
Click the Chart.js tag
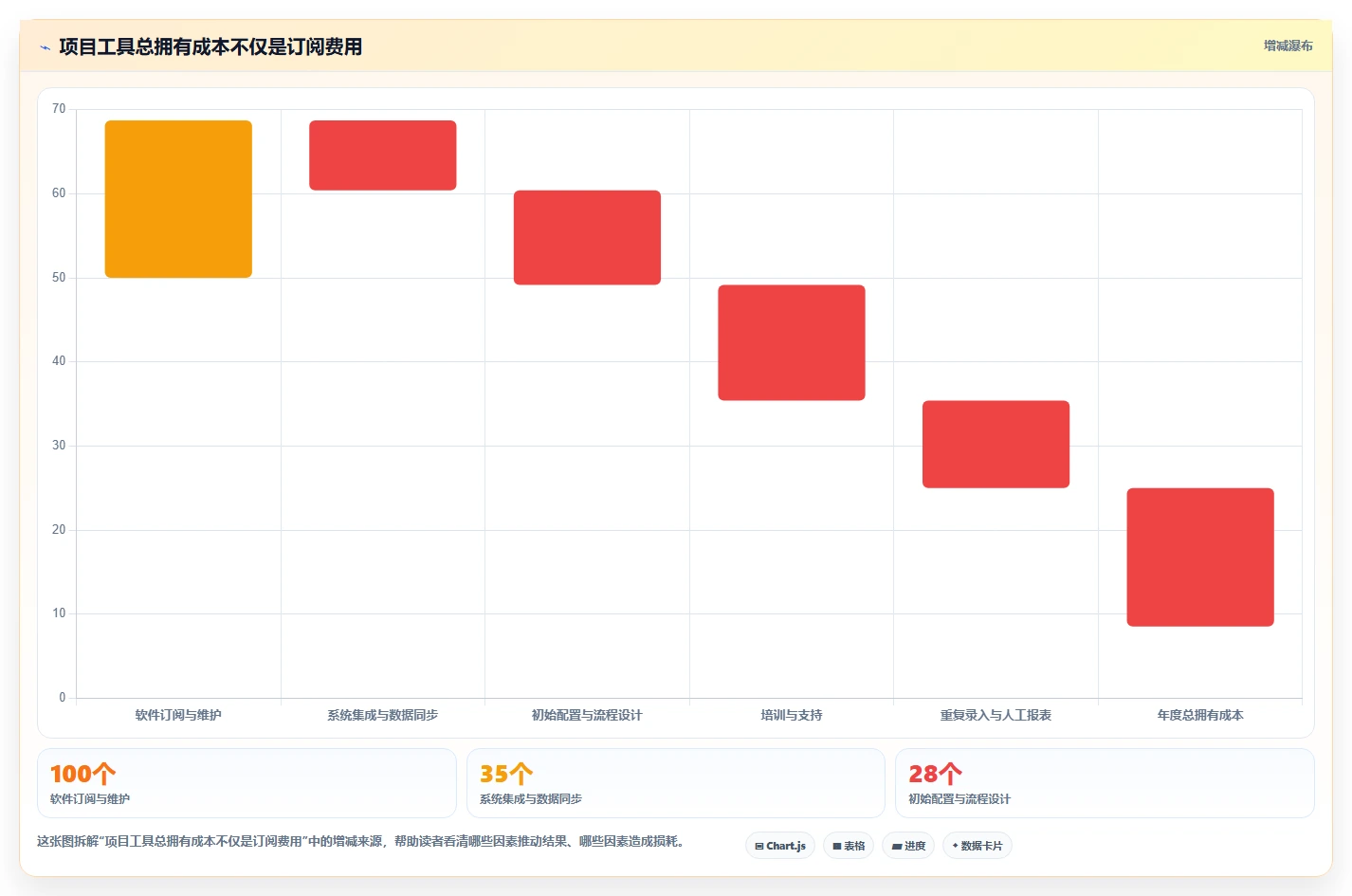780,846
